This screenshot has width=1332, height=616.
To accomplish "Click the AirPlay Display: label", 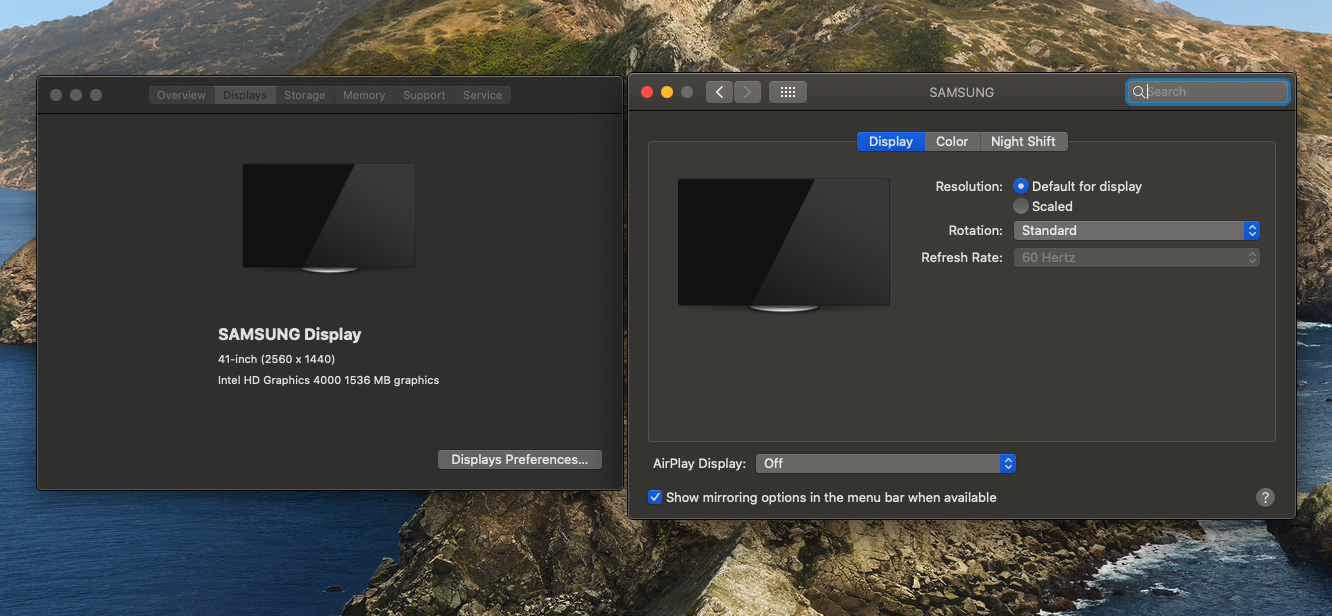I will tap(699, 464).
